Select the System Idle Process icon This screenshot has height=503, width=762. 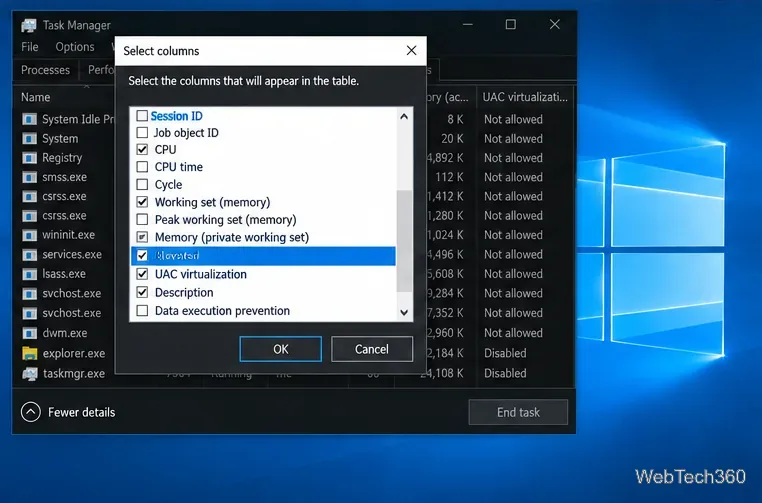pyautogui.click(x=30, y=119)
